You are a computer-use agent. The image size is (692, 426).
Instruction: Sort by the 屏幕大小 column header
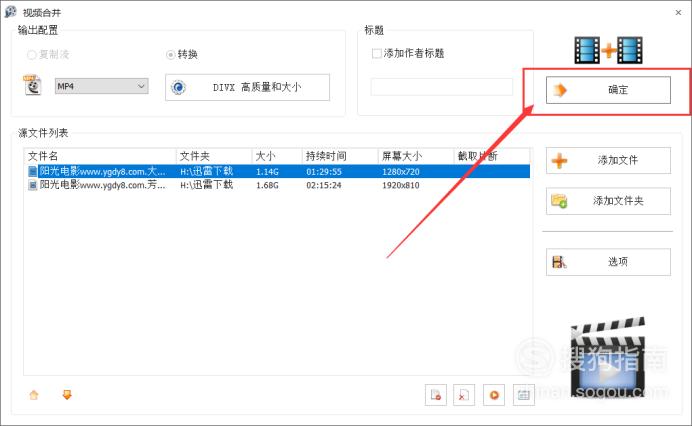pyautogui.click(x=416, y=156)
